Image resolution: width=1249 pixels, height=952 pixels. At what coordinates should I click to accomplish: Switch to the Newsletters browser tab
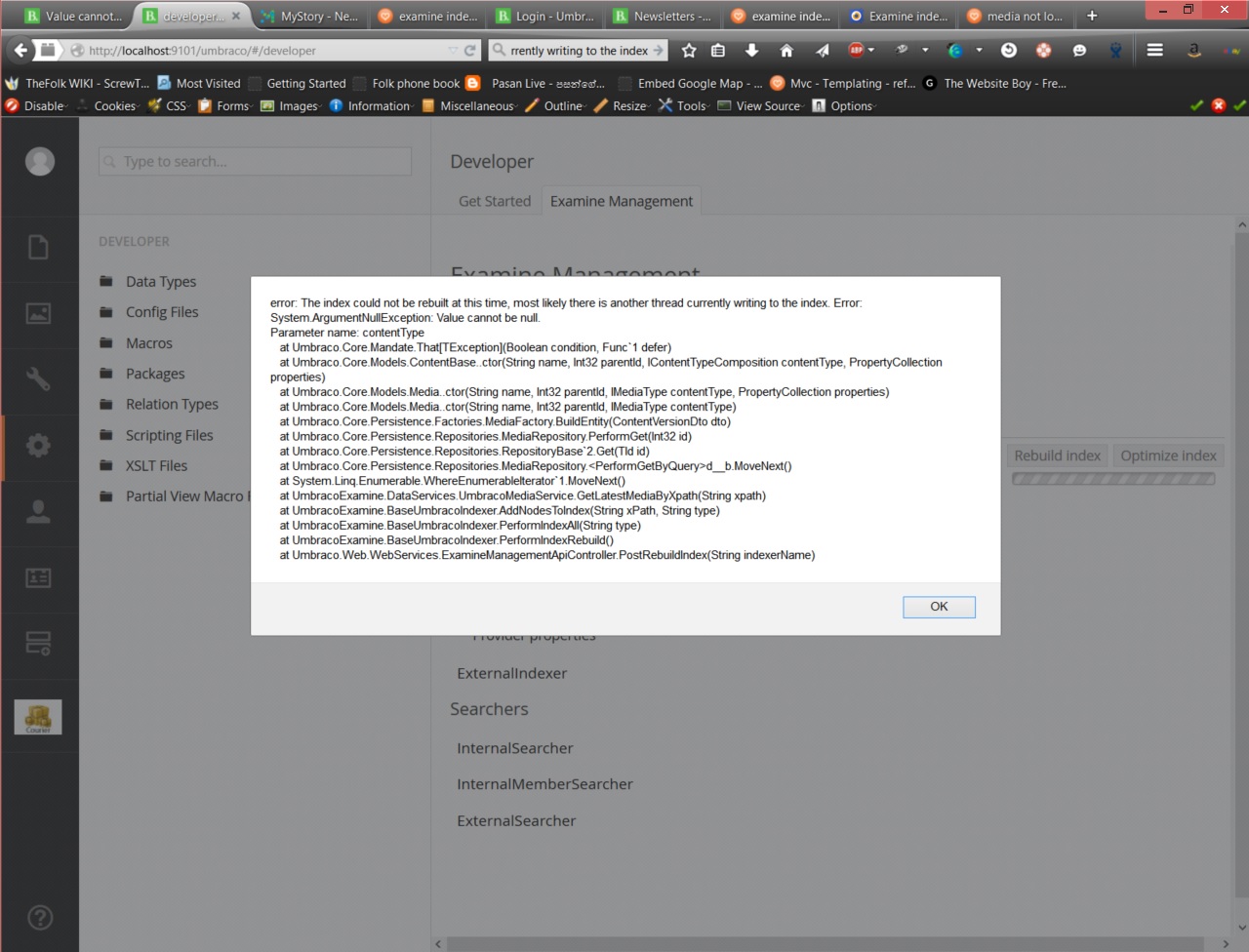pos(664,16)
